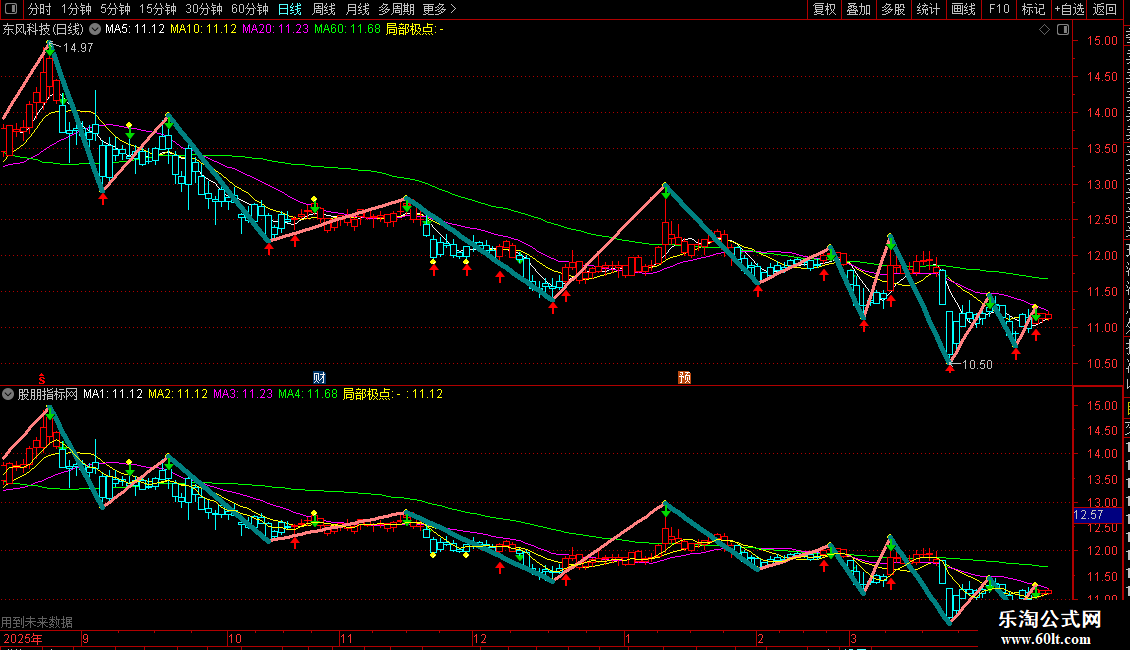Screen dimensions: 1130x650
Task: Add stock via +自选 button
Action: (1069, 9)
